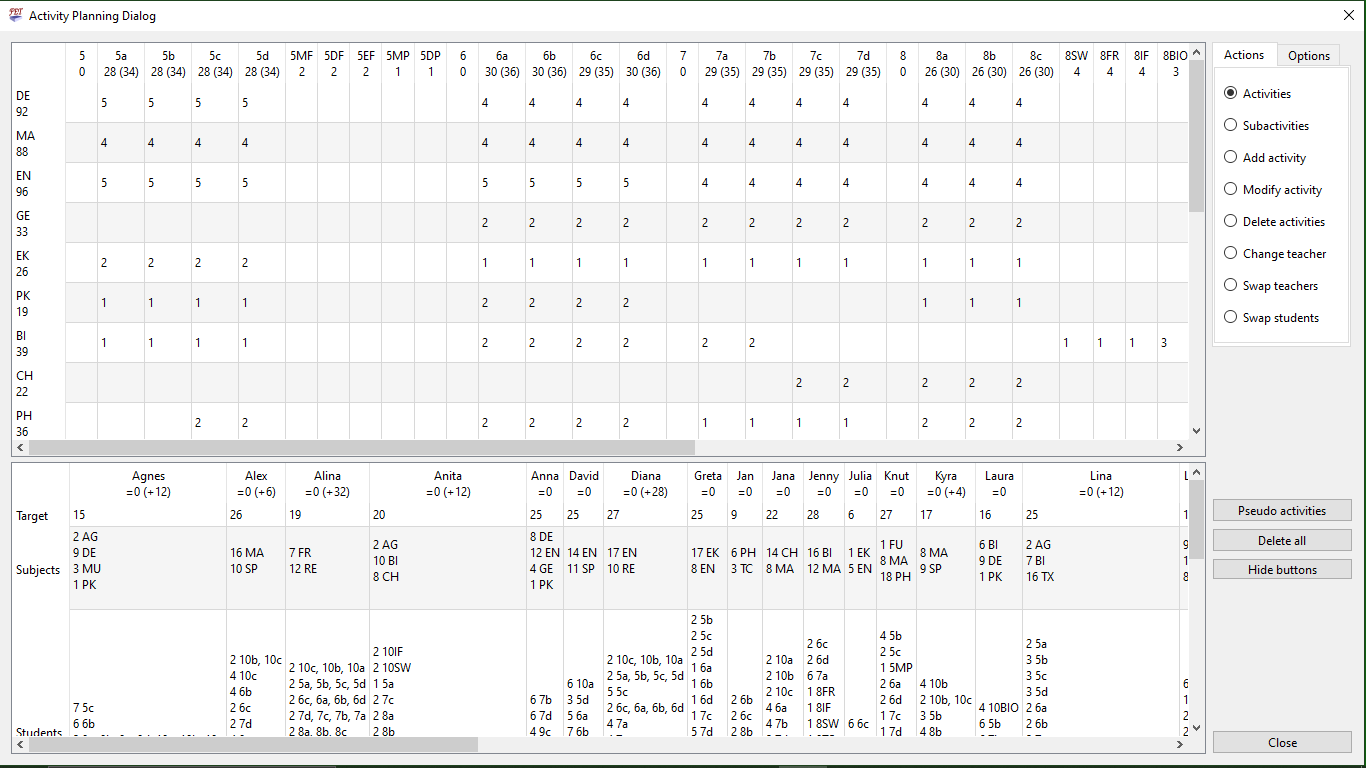
Task: Click the Greta teacher column header
Action: (x=708, y=484)
